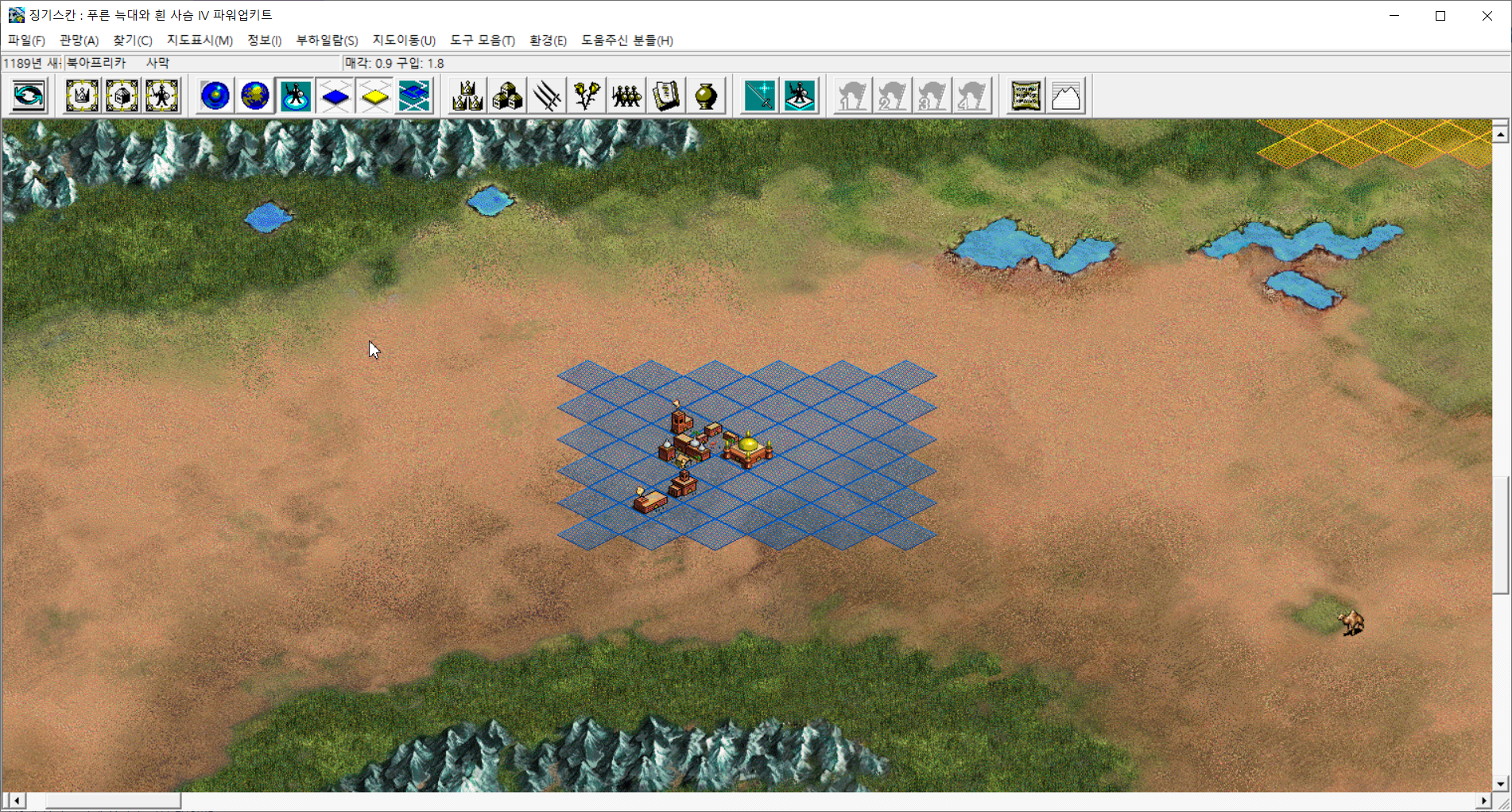
Task: Click the three crowns toolbar icon
Action: click(x=467, y=96)
